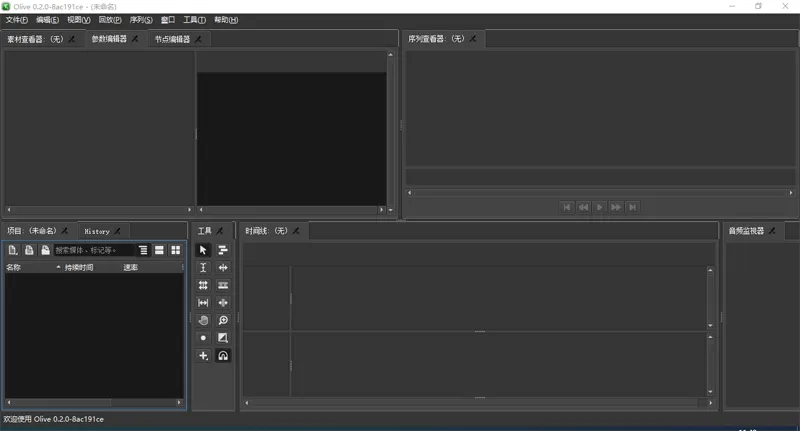Select the Zoom magnifier tool
Image resolution: width=800 pixels, height=431 pixels.
pos(223,320)
